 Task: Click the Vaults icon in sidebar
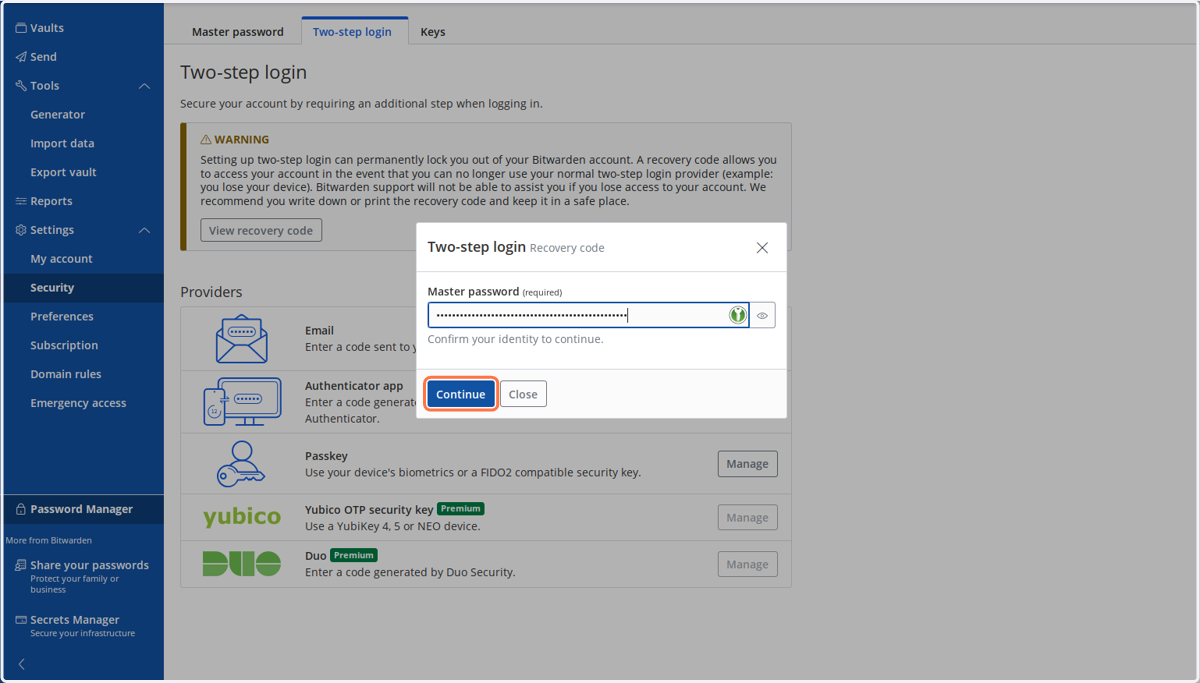click(x=21, y=28)
